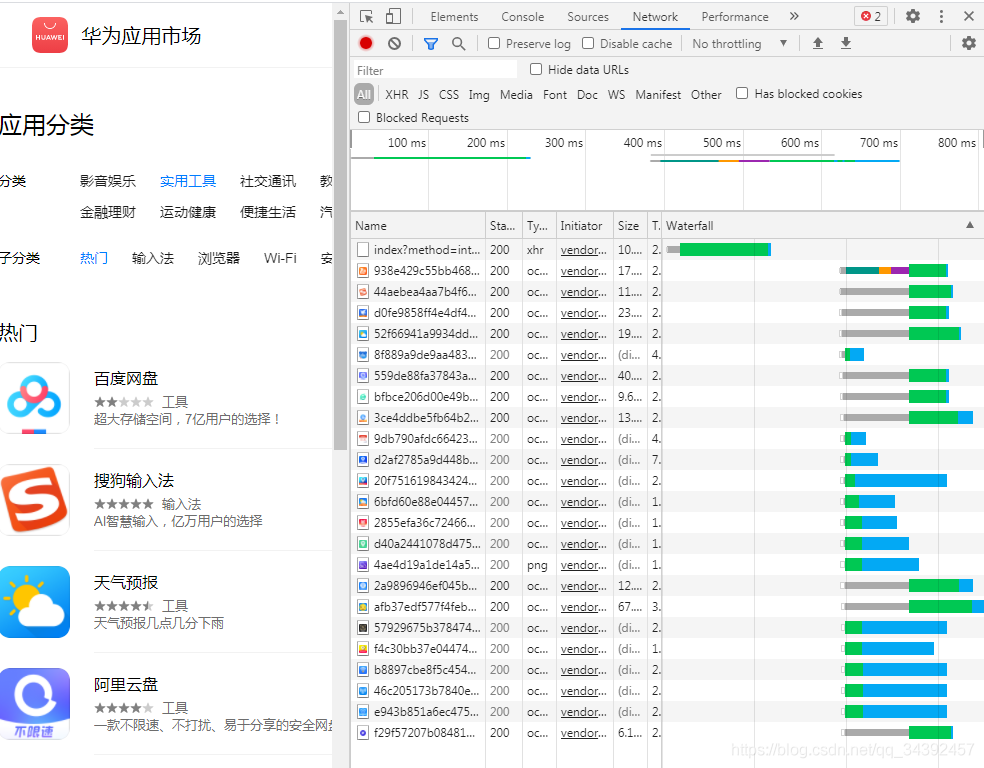The height and width of the screenshot is (768, 984).
Task: Open the 搜狗输入法 app link
Action: click(x=133, y=481)
